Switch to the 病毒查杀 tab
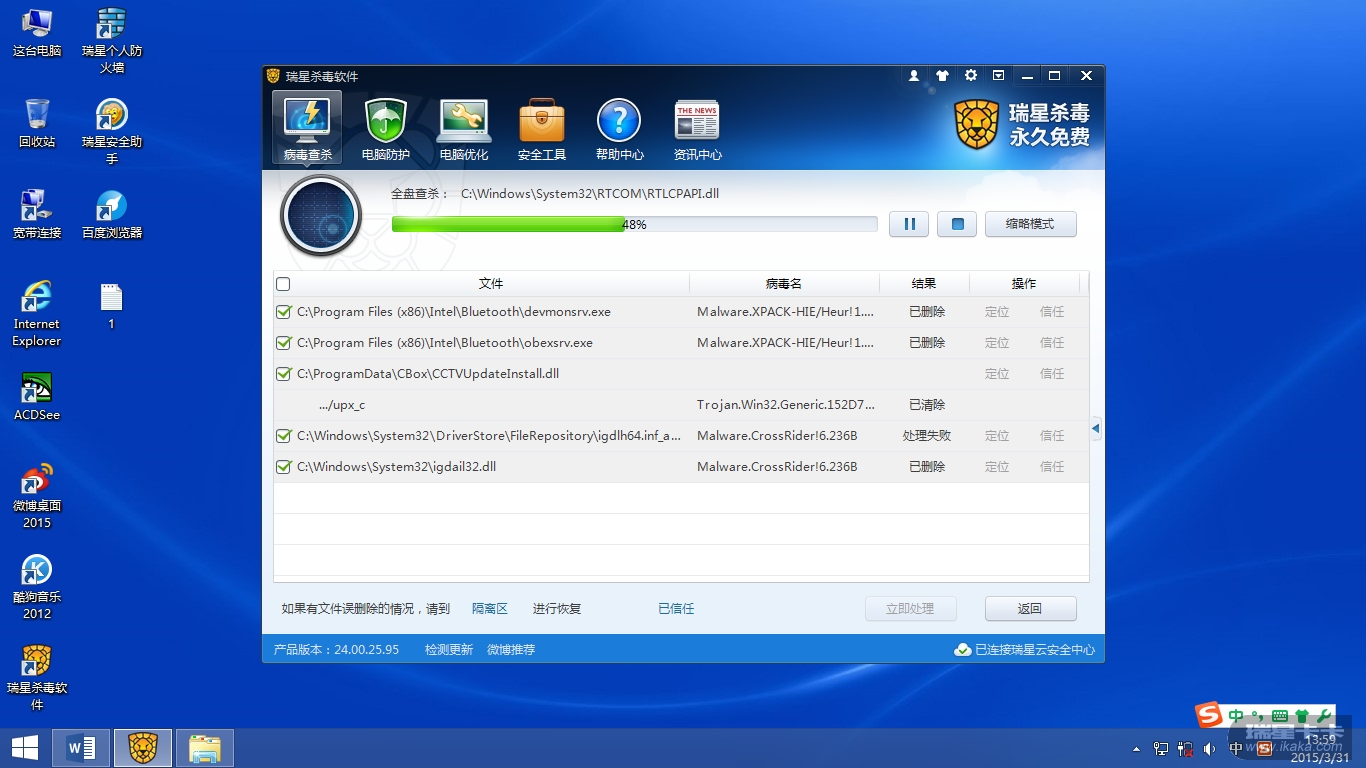The width and height of the screenshot is (1366, 768). (307, 128)
